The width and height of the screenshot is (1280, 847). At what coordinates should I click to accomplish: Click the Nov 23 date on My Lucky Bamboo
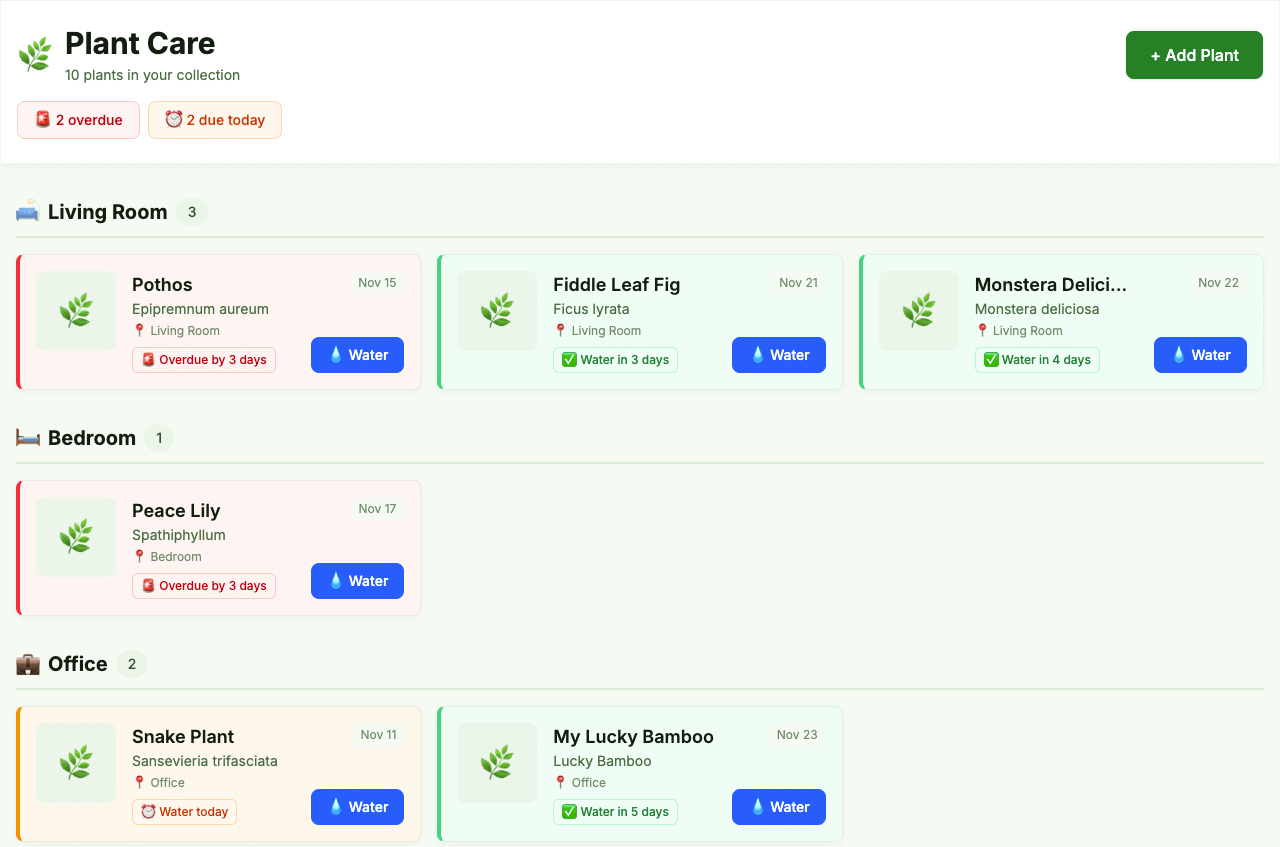797,734
